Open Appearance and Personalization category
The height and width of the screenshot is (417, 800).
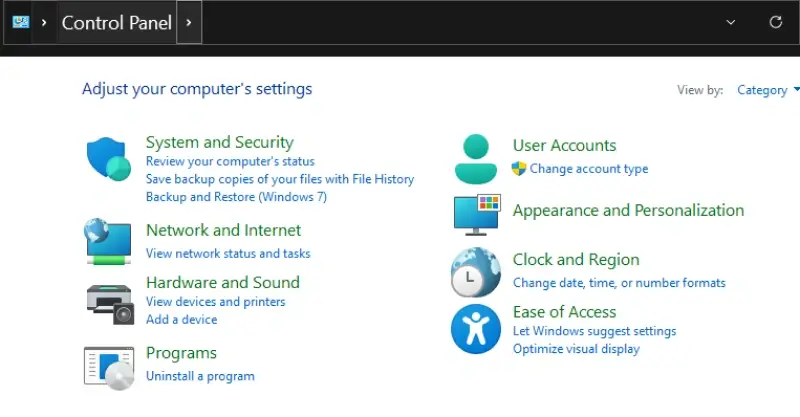coord(628,210)
